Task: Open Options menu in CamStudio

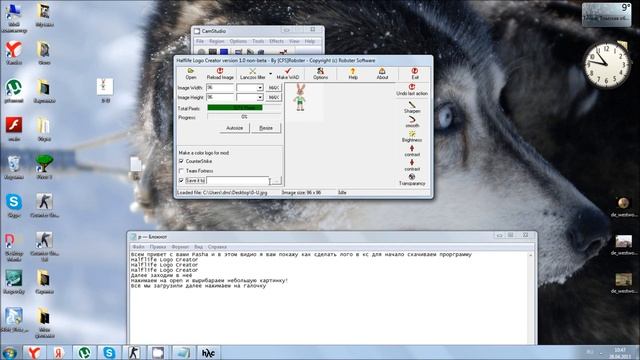Action: pos(238,41)
